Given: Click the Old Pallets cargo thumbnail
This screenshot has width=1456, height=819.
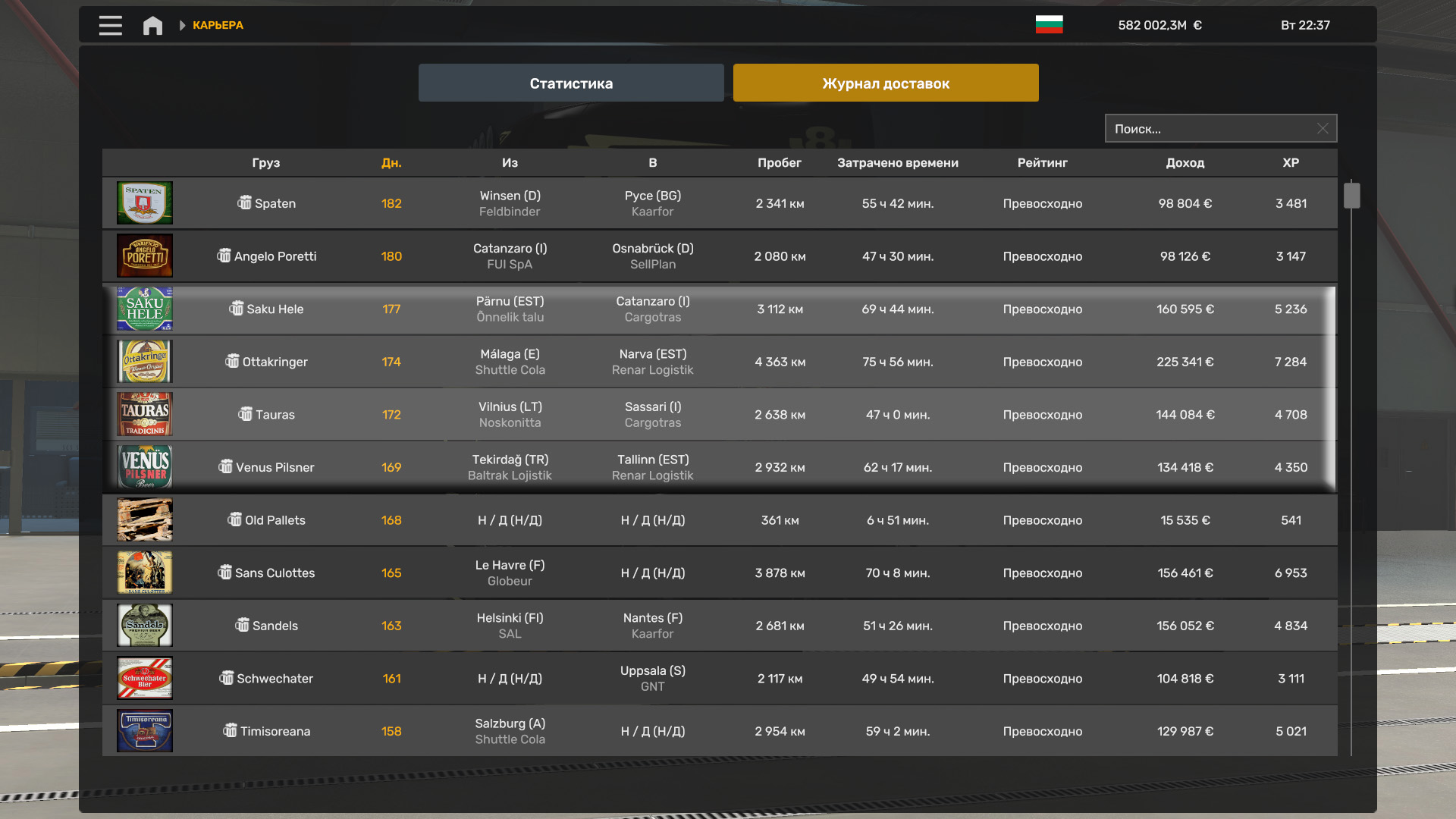Looking at the screenshot, I should [x=145, y=519].
